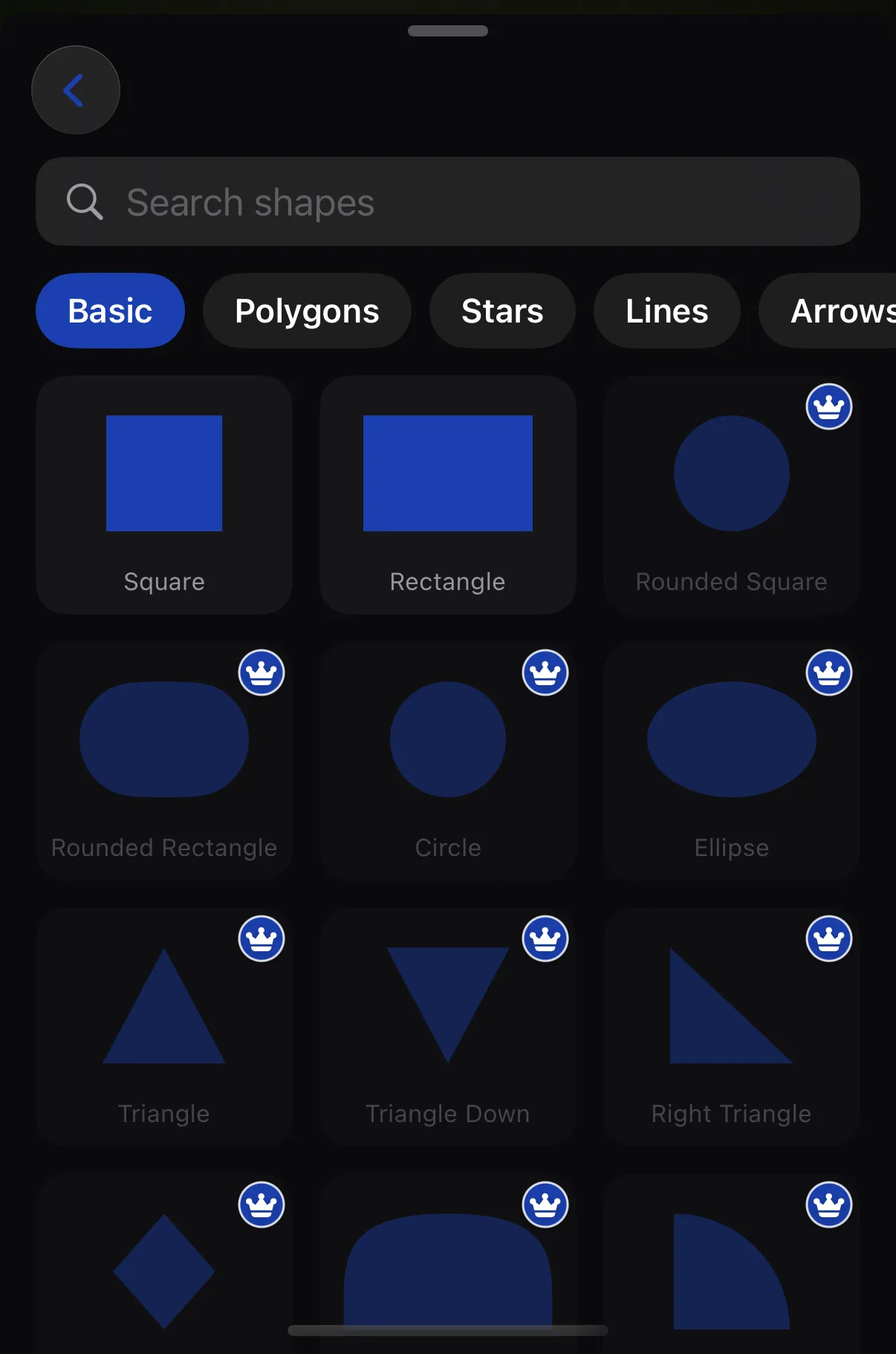Choose the Rounded Rectangle shape

click(x=164, y=760)
